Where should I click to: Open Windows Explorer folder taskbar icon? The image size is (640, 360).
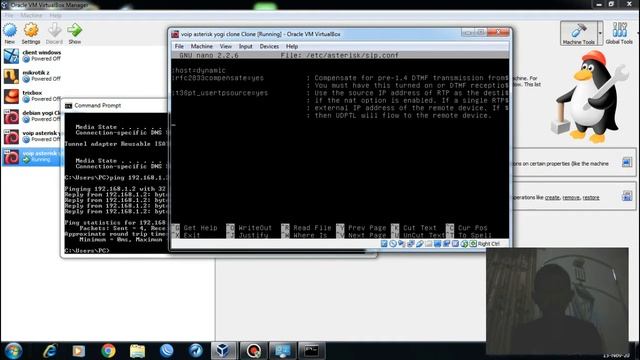click(138, 351)
